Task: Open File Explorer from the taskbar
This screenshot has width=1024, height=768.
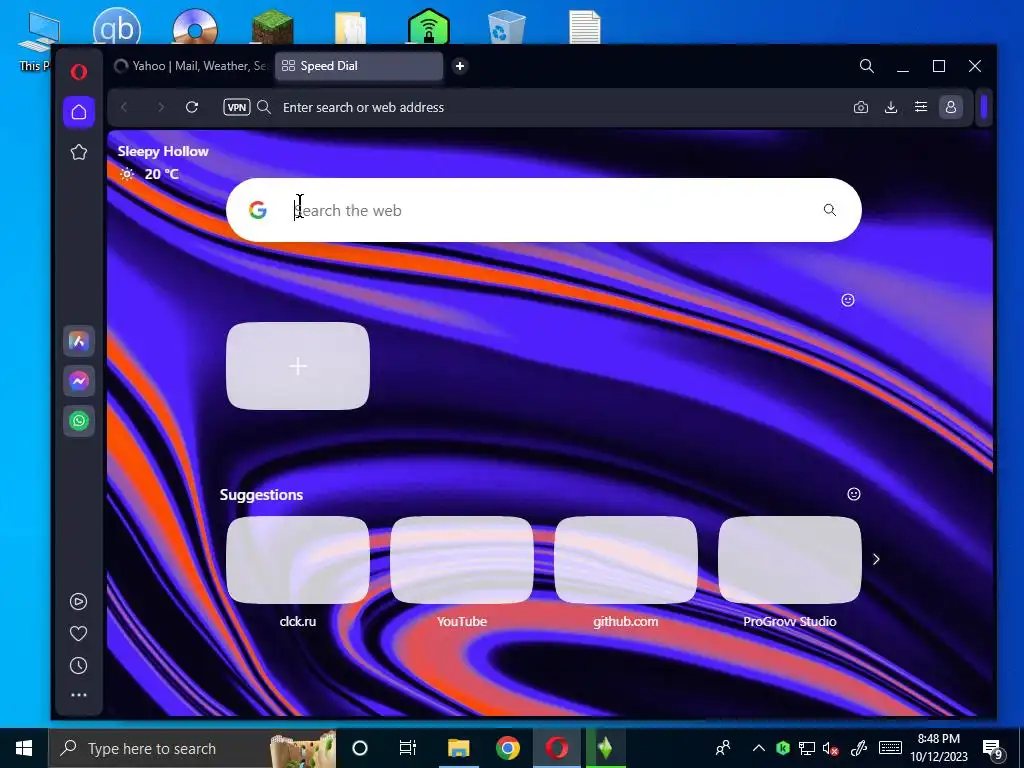Action: click(x=458, y=748)
